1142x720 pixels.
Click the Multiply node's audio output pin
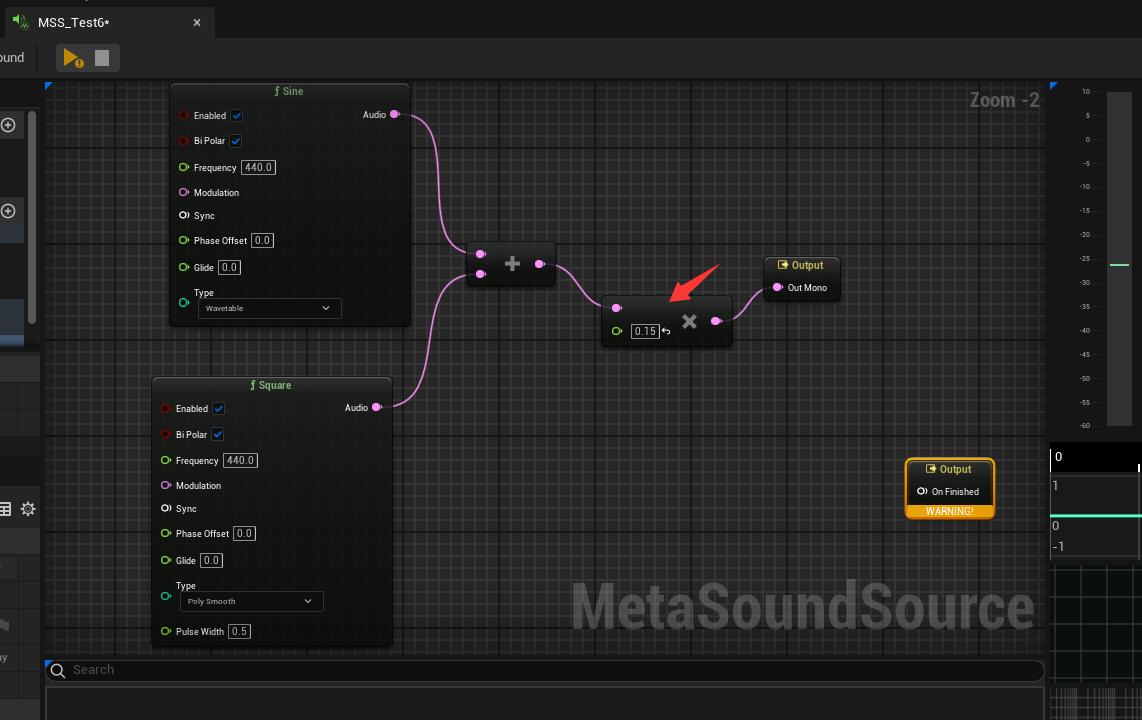716,321
